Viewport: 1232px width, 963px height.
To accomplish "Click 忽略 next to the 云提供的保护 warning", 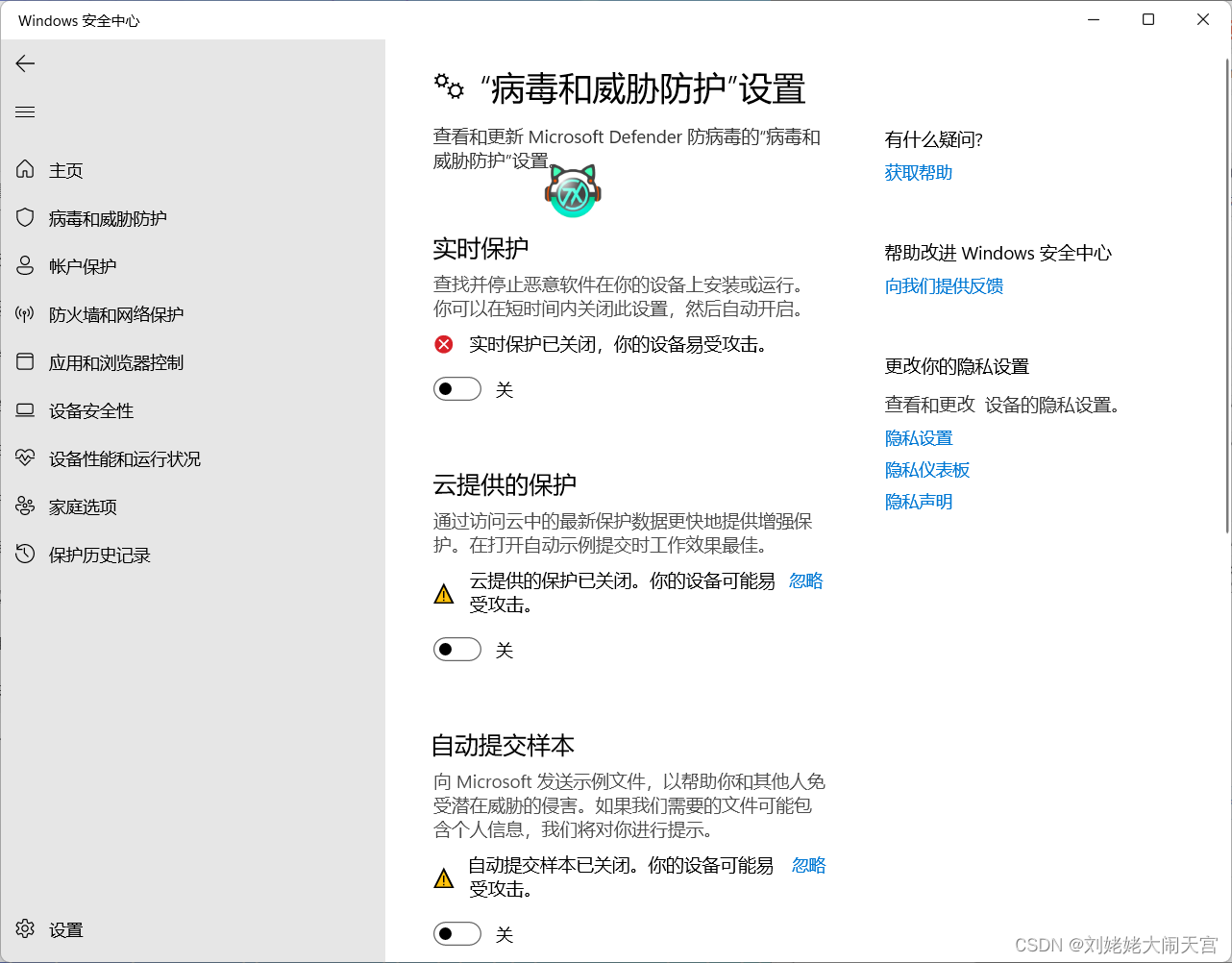I will pos(806,580).
